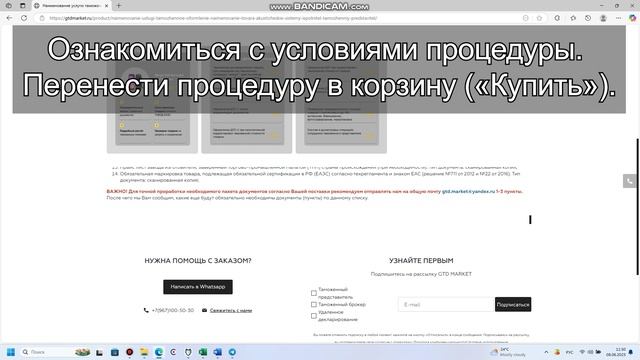Open Edge settings and more menu
The height and width of the screenshot is (360, 640).
pyautogui.click(x=618, y=18)
